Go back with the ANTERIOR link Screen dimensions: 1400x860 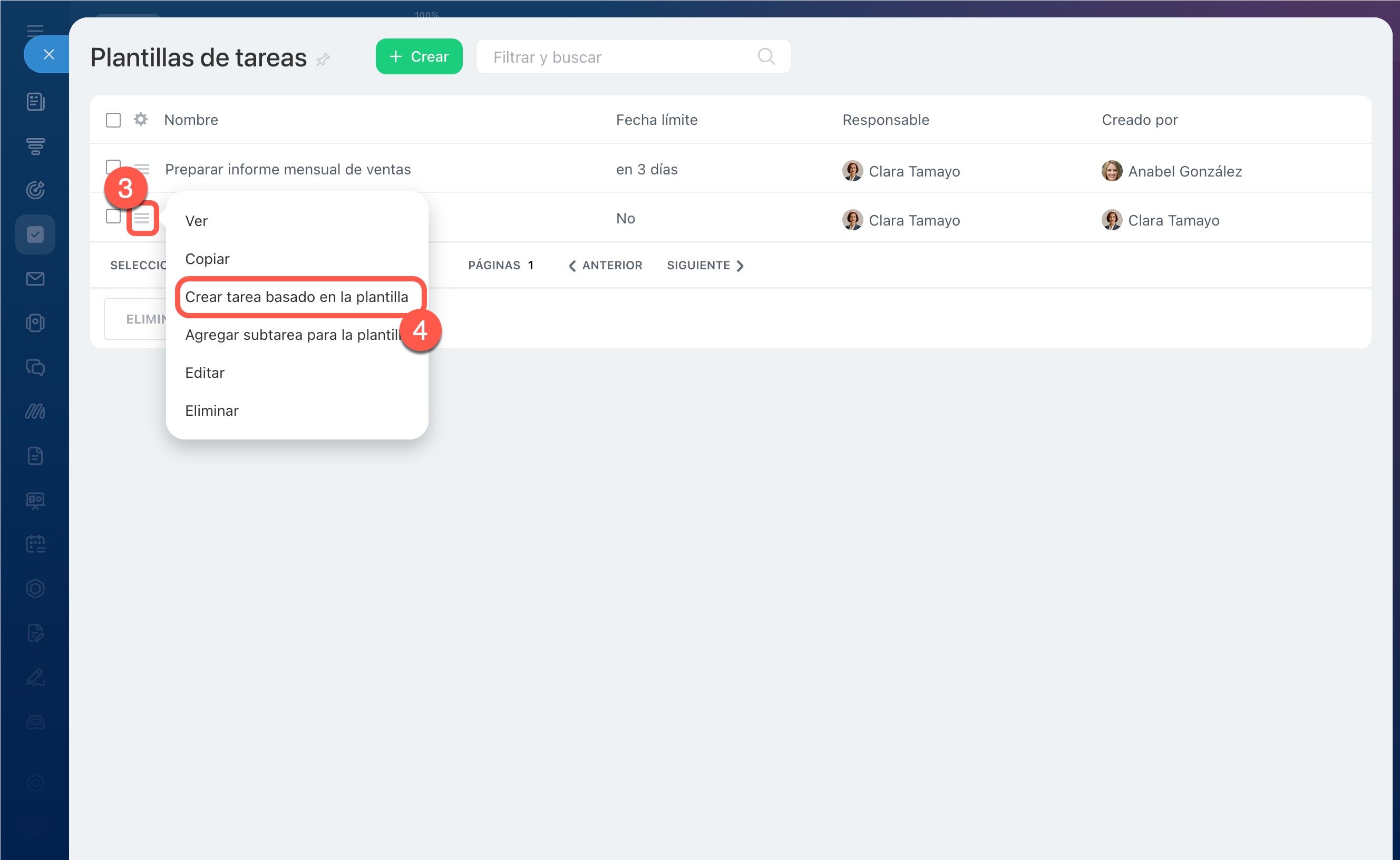click(x=605, y=266)
